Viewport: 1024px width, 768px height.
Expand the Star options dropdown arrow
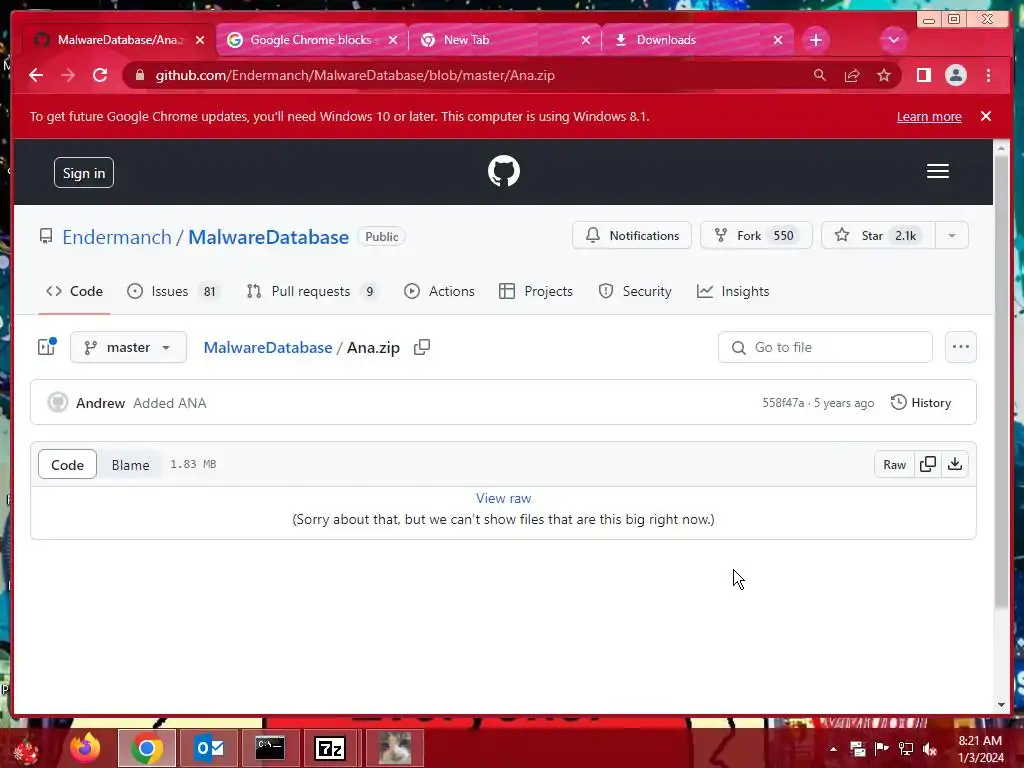tap(952, 236)
